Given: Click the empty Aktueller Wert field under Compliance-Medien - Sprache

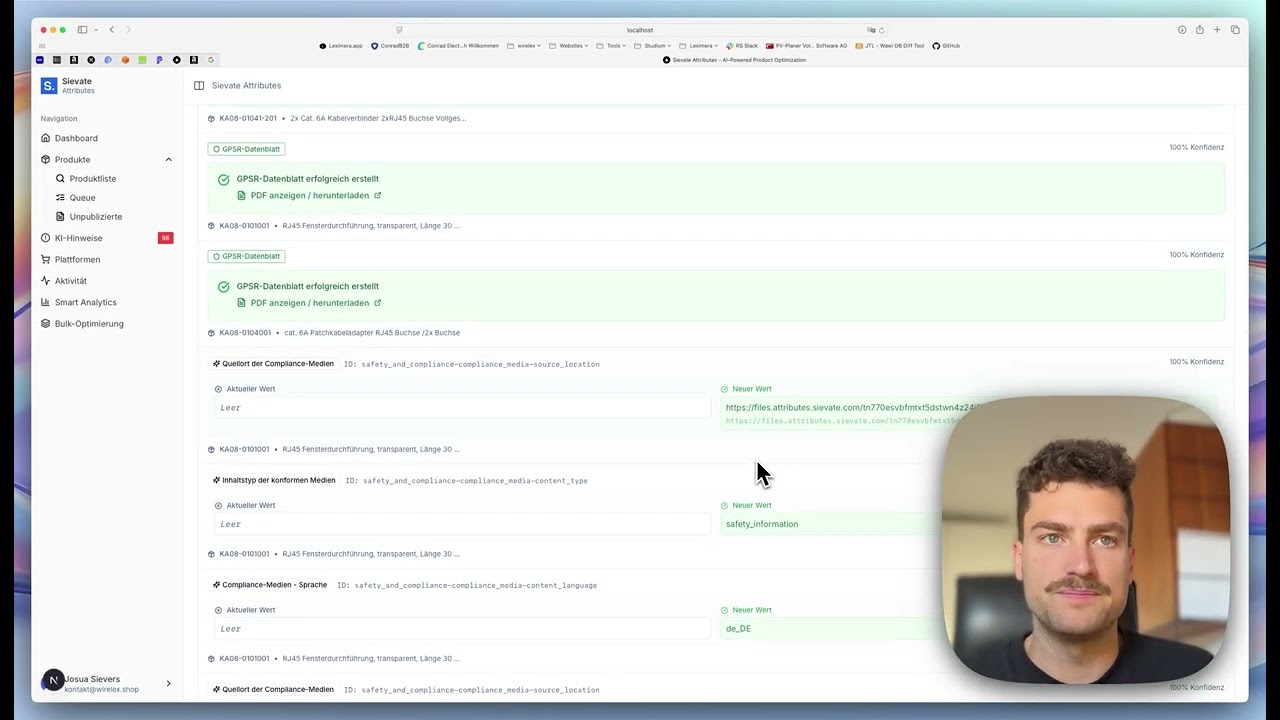Looking at the screenshot, I should click(462, 629).
